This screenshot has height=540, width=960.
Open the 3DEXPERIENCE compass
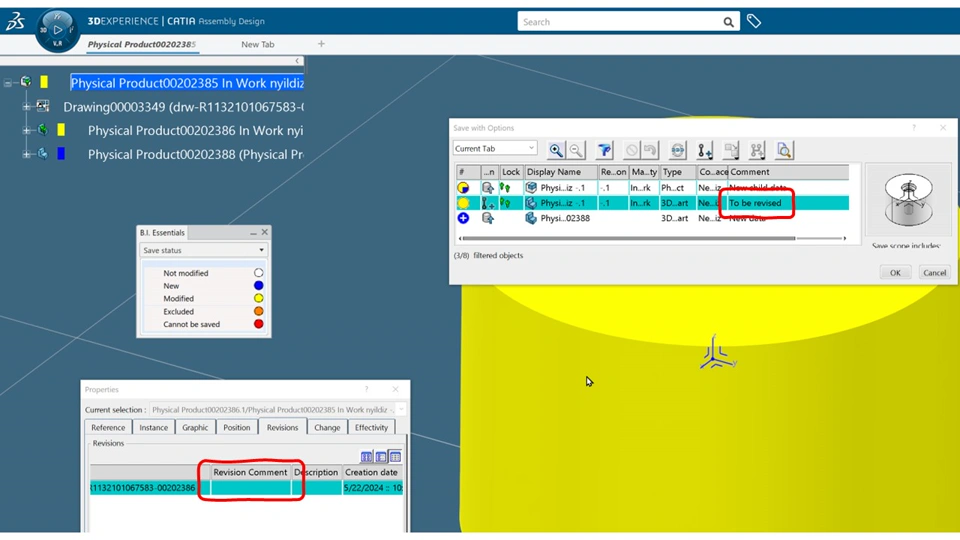point(57,30)
